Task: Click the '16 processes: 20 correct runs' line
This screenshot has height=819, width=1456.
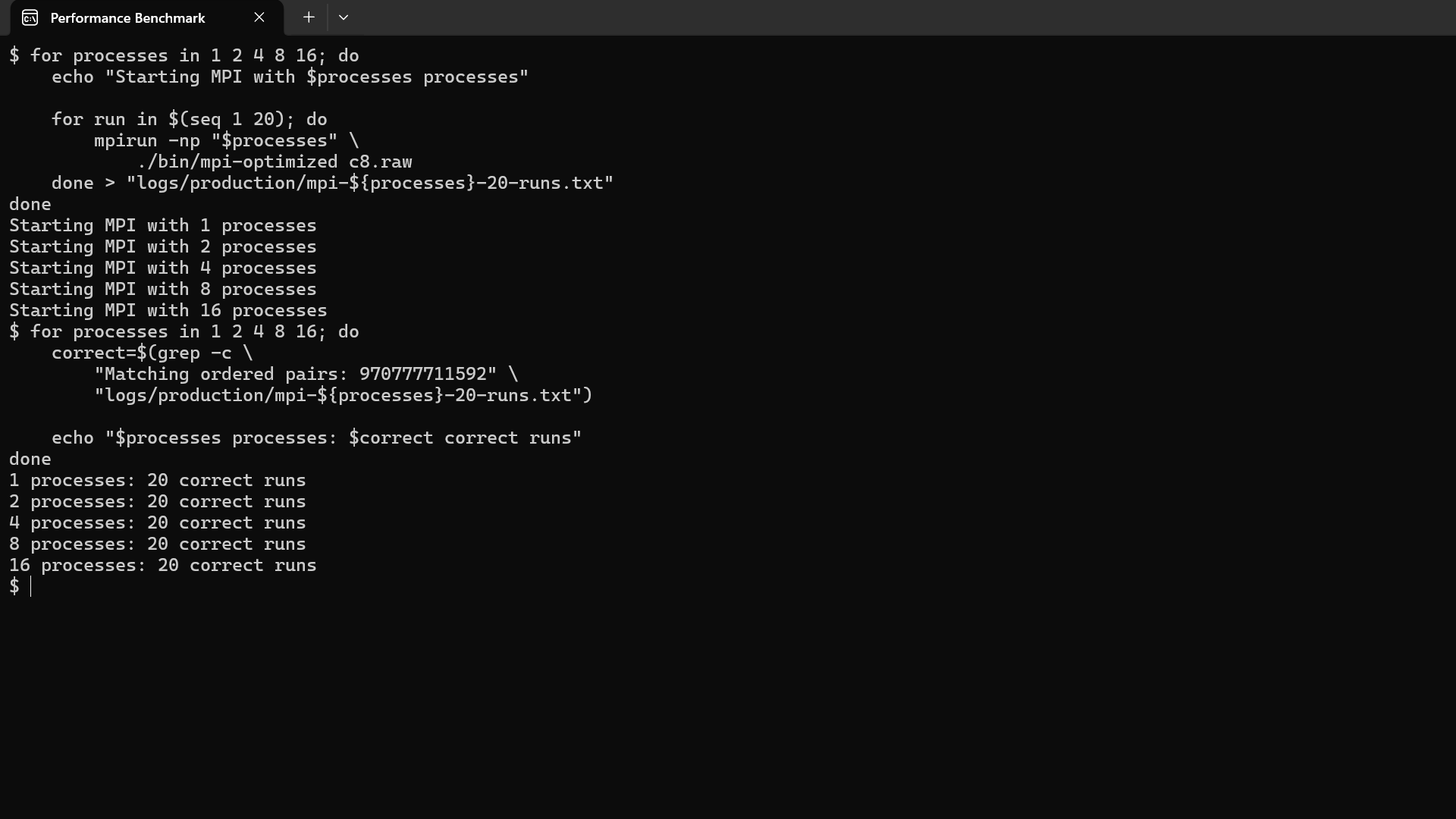Action: click(x=163, y=566)
